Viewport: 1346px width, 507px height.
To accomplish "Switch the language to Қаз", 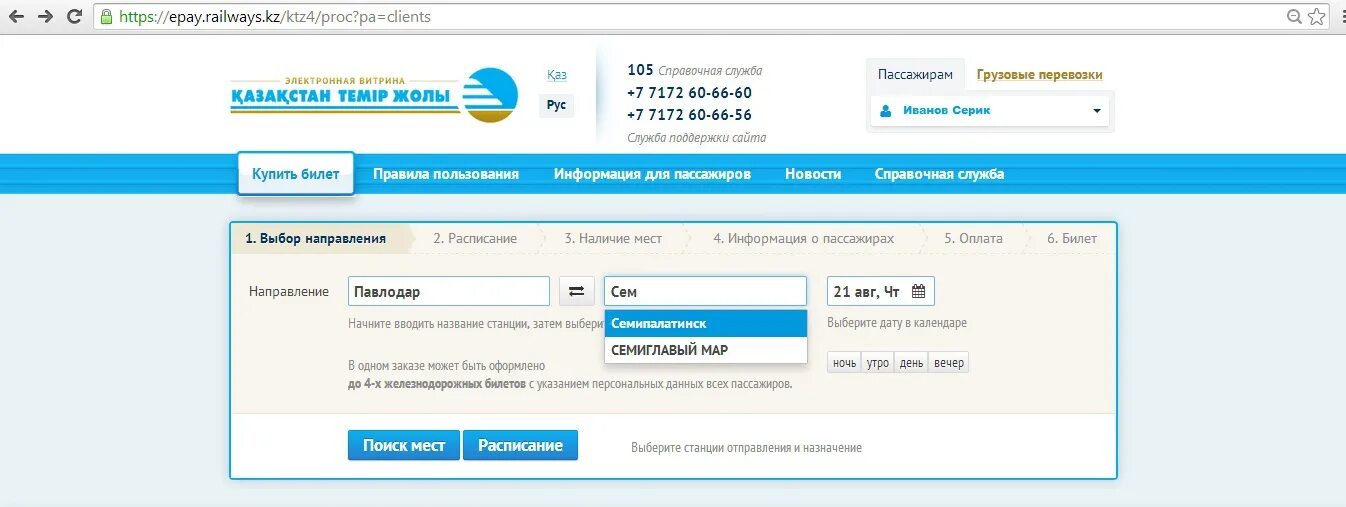I will (x=557, y=75).
